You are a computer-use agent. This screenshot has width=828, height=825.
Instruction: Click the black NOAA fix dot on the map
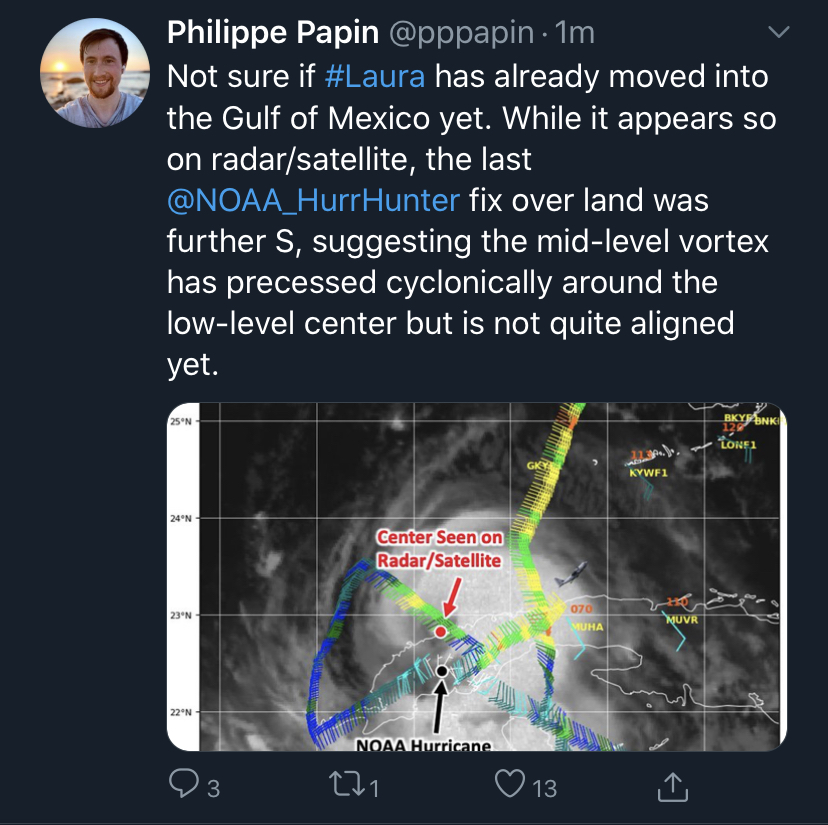[x=442, y=669]
